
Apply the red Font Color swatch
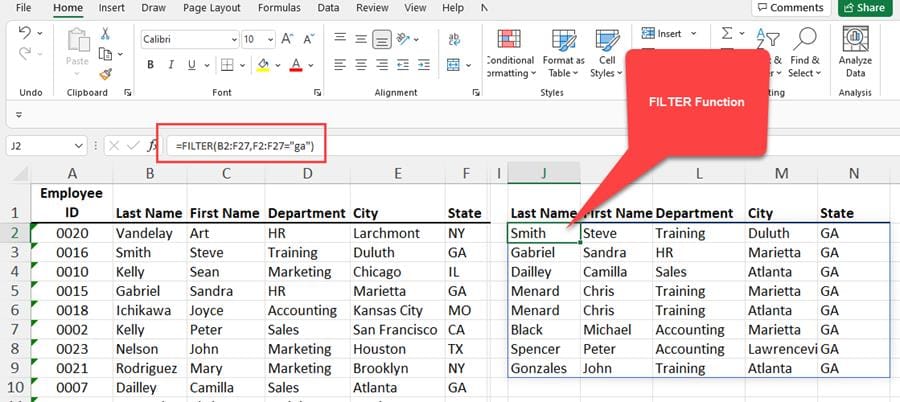[x=296, y=65]
